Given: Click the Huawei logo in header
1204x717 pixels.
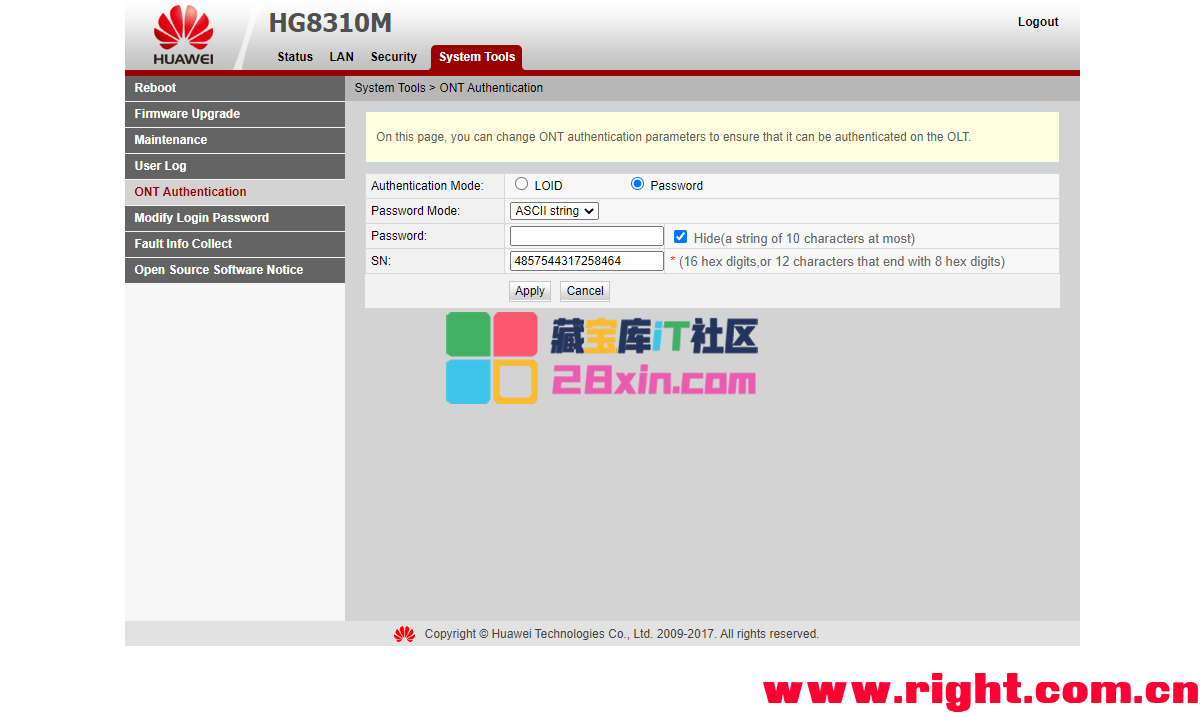Looking at the screenshot, I should pyautogui.click(x=183, y=35).
